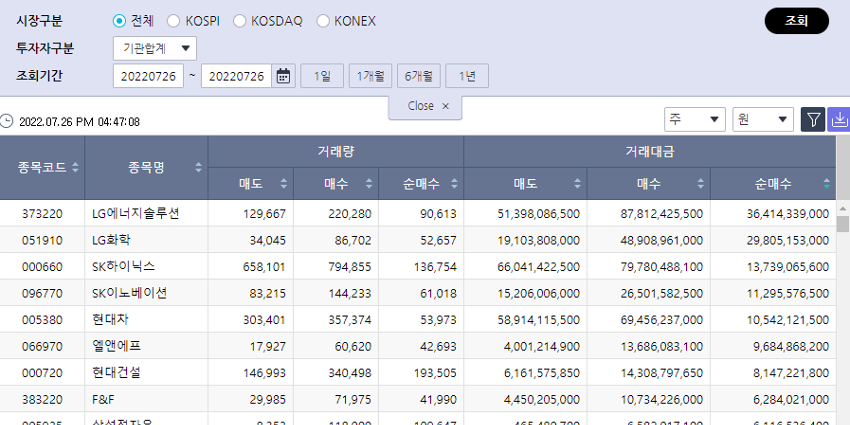Set period to 1개월
This screenshot has width=850, height=425.
click(x=370, y=76)
